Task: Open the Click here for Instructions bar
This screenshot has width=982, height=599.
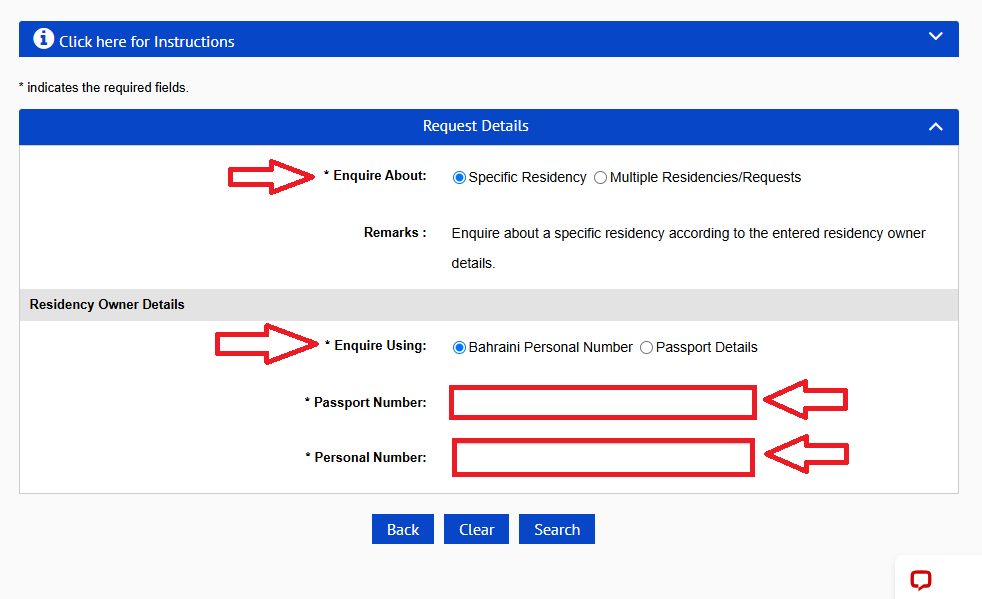Action: tap(488, 39)
